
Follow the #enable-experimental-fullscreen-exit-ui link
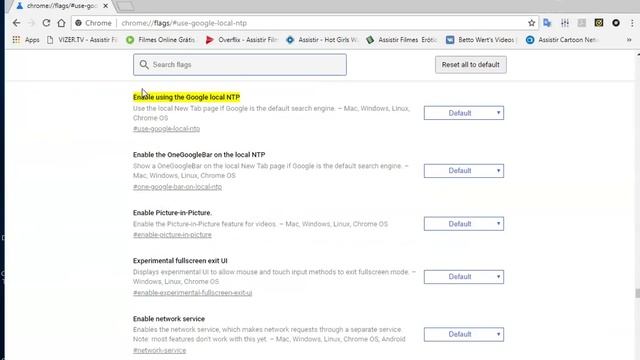tap(192, 293)
